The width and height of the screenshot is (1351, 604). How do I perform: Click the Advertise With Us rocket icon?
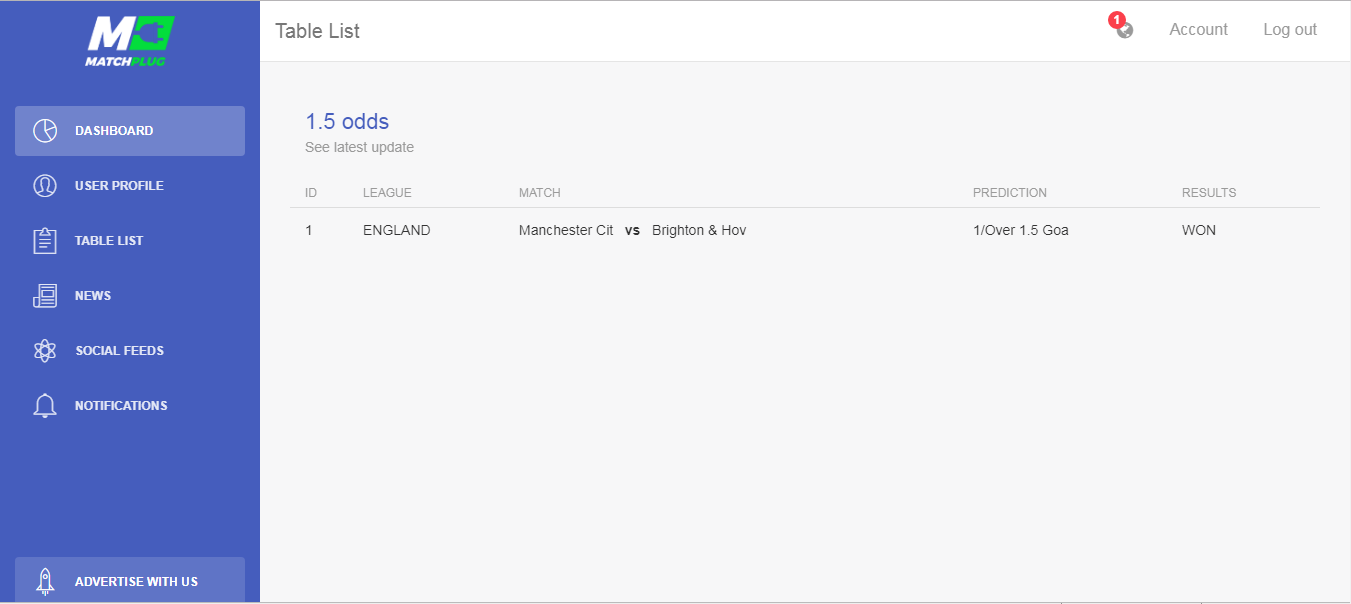pos(45,581)
